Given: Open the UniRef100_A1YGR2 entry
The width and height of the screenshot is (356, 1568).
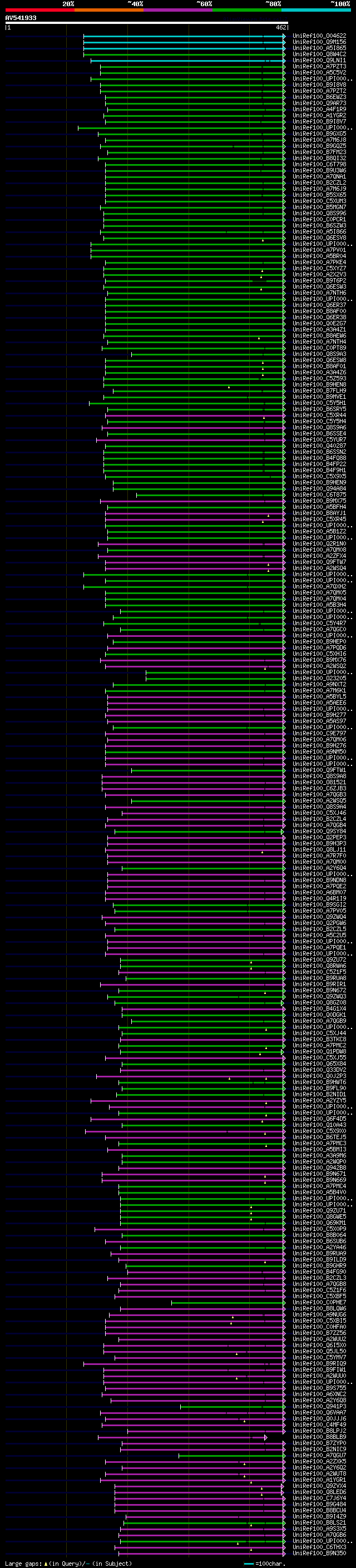Looking at the screenshot, I should [319, 115].
